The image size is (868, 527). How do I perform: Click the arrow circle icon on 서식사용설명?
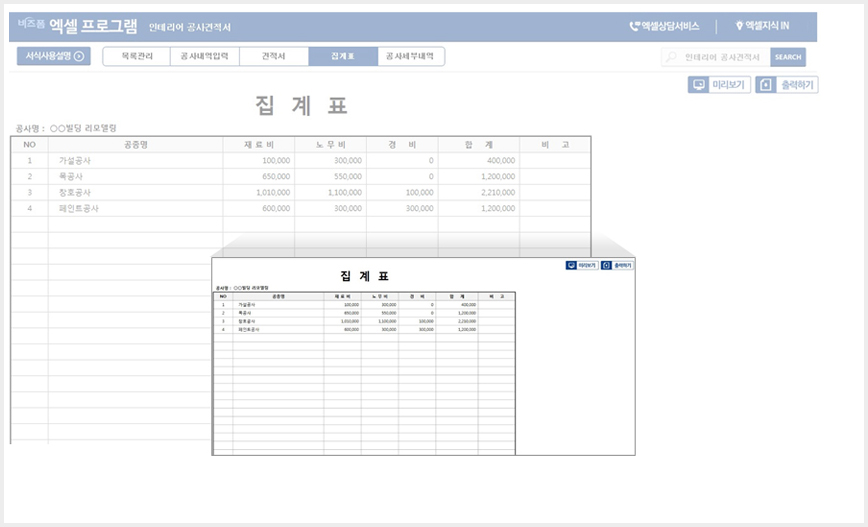click(x=79, y=56)
